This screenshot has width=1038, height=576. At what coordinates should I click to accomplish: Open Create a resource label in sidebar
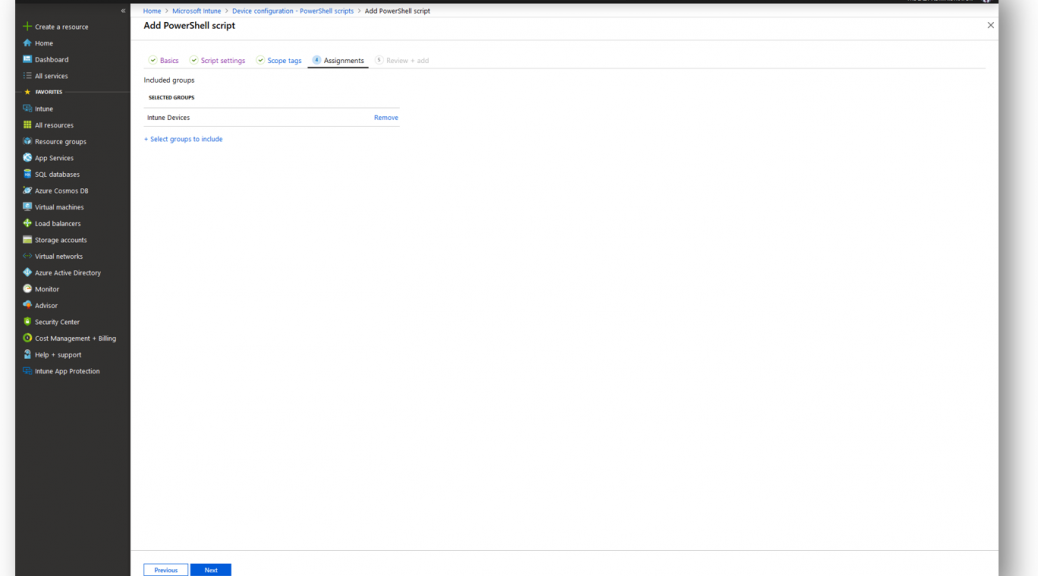click(62, 26)
